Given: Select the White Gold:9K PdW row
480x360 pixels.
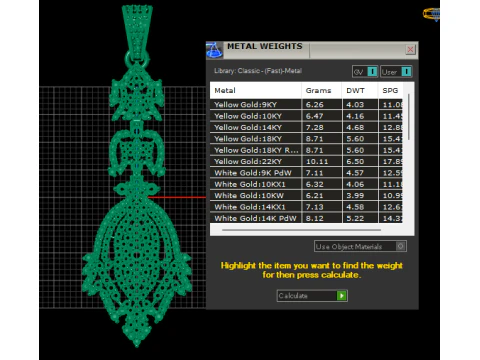Looking at the screenshot, I should tap(306, 172).
